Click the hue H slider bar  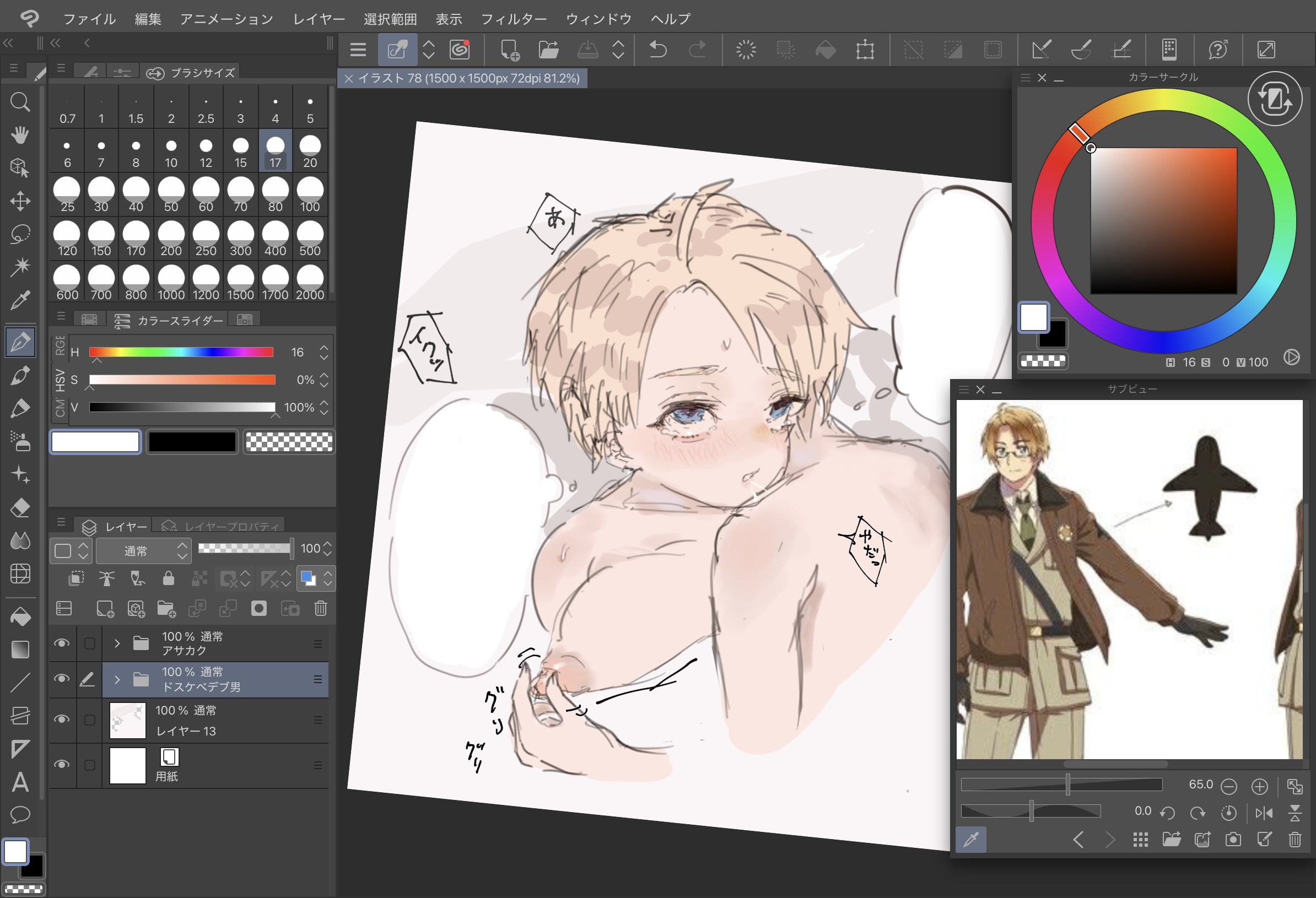181,352
